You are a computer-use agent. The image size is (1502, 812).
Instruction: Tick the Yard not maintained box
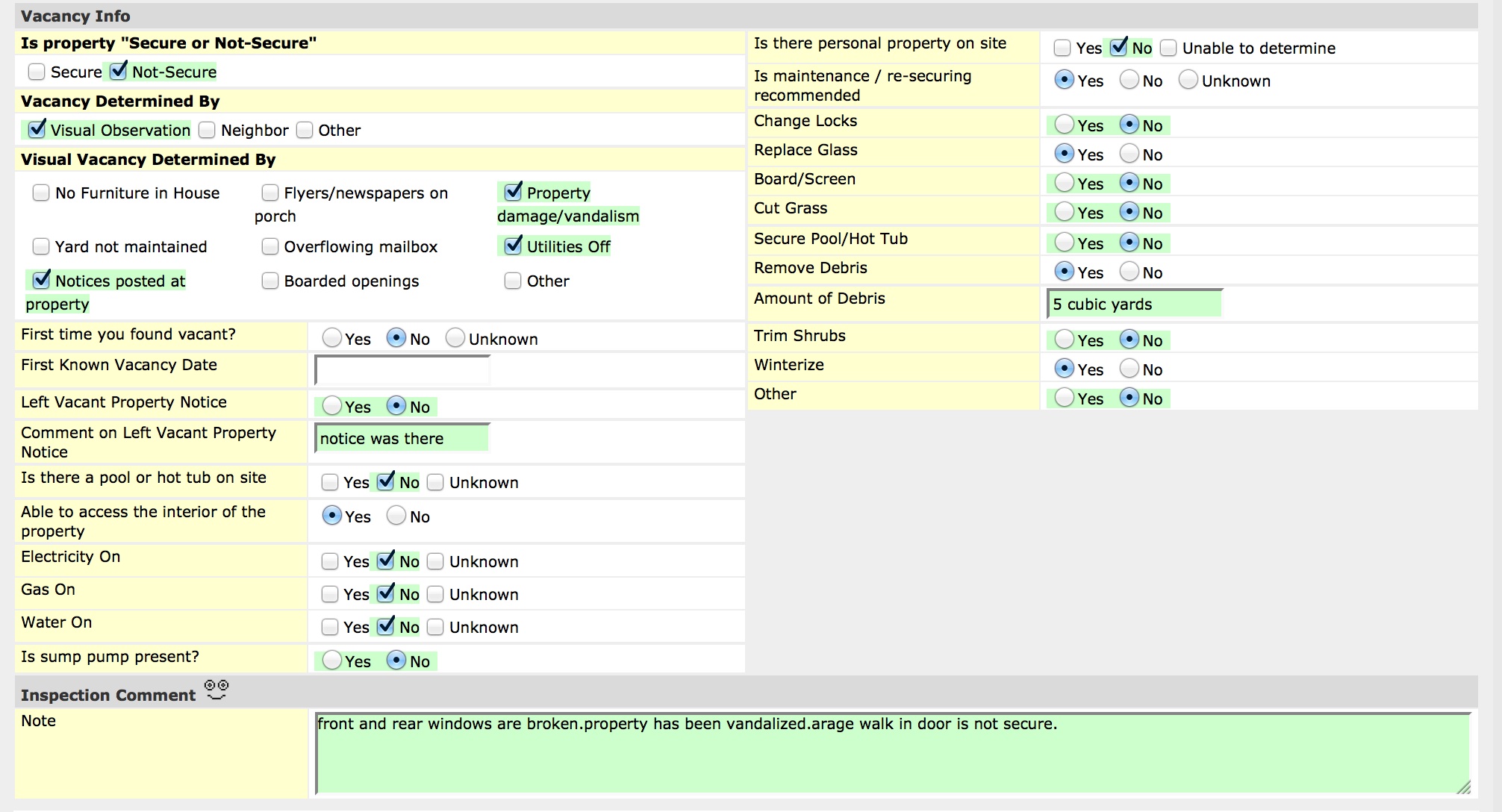(41, 246)
